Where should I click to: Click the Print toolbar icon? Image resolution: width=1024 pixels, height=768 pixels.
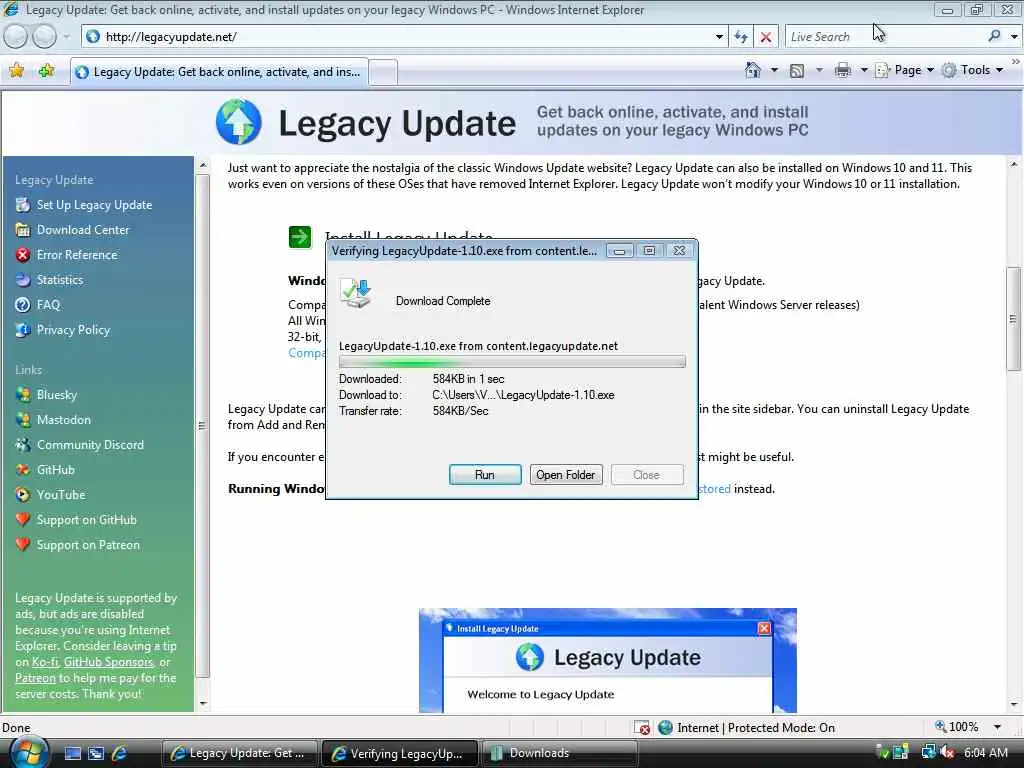[x=843, y=70]
